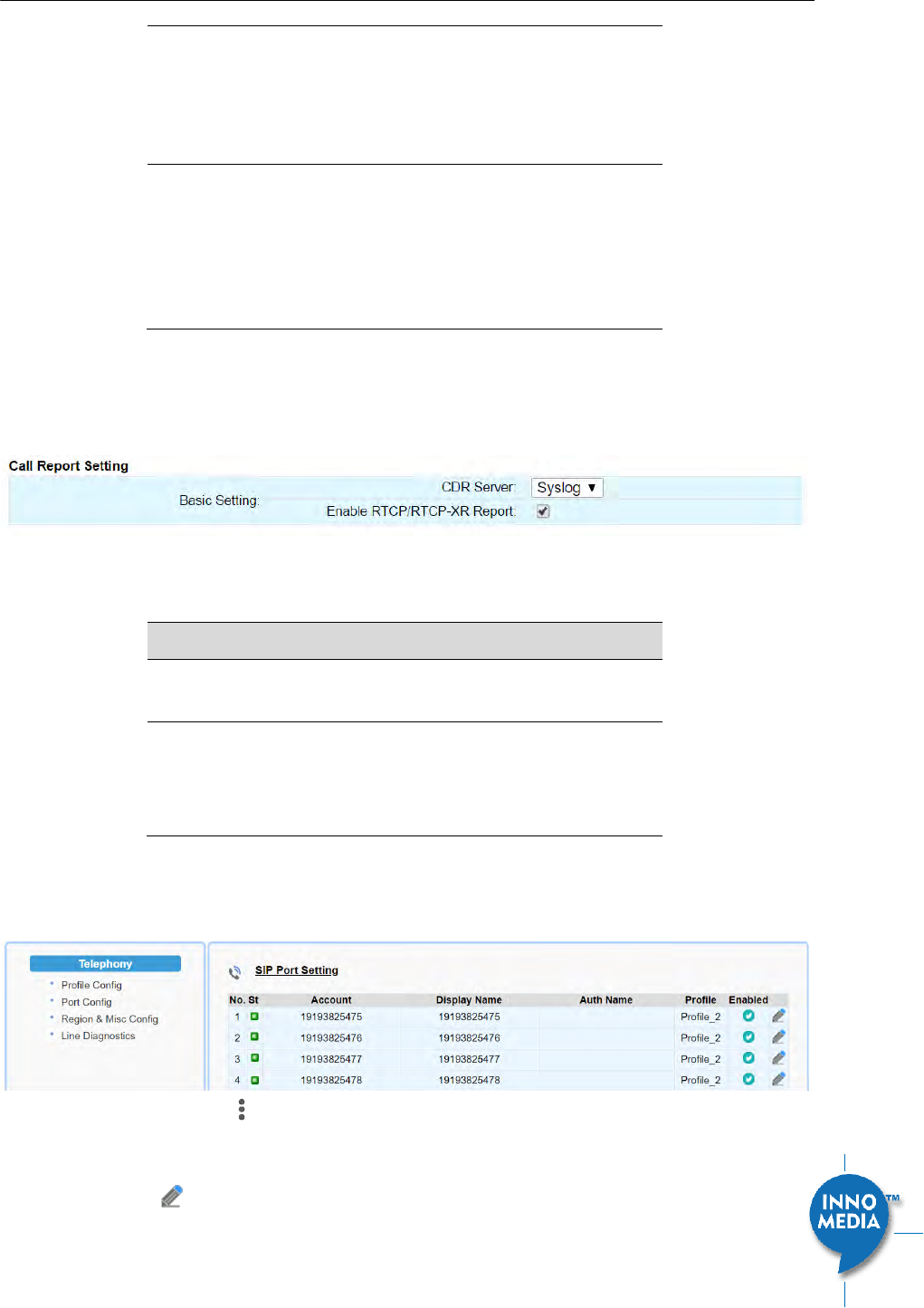The image size is (924, 1308).
Task: Click the Auth Name column header
Action: 606,1000
